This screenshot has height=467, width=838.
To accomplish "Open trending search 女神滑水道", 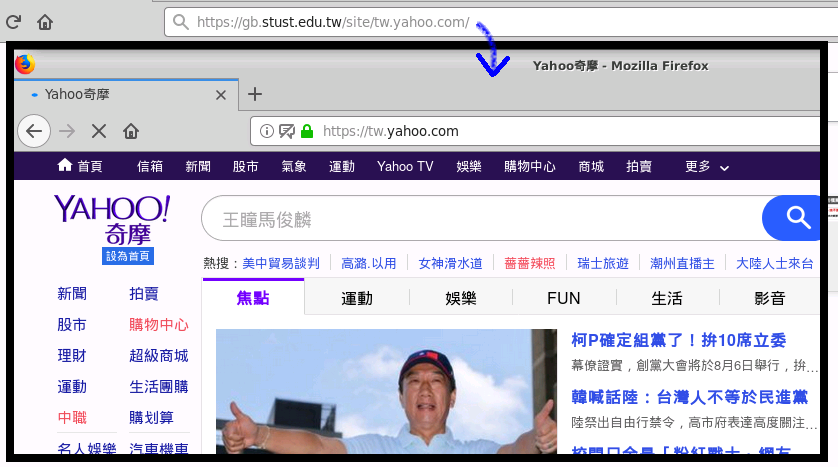I will tap(450, 263).
